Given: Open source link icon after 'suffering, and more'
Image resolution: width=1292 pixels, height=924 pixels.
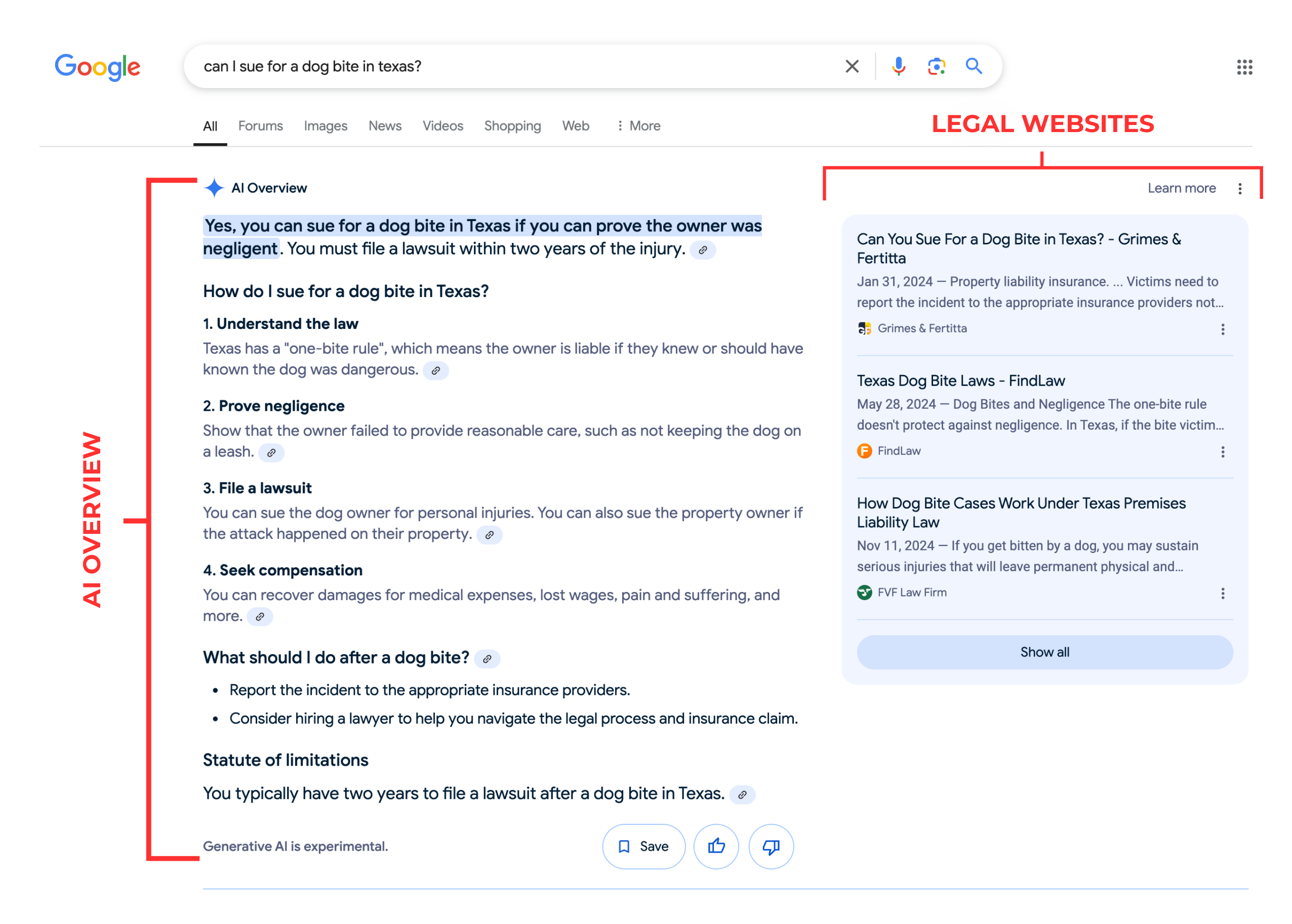Looking at the screenshot, I should pos(260,617).
